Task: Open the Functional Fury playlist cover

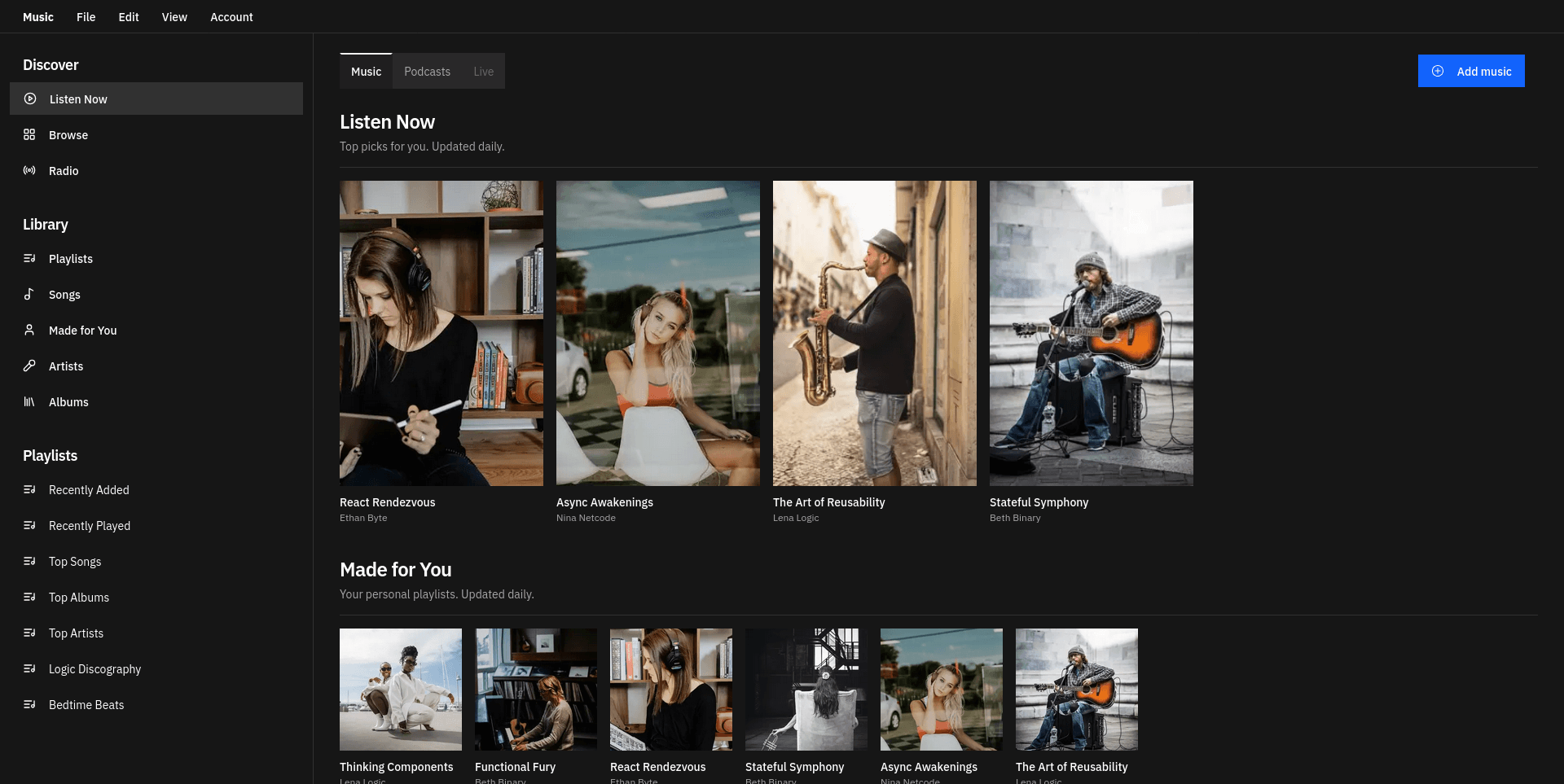Action: point(536,690)
